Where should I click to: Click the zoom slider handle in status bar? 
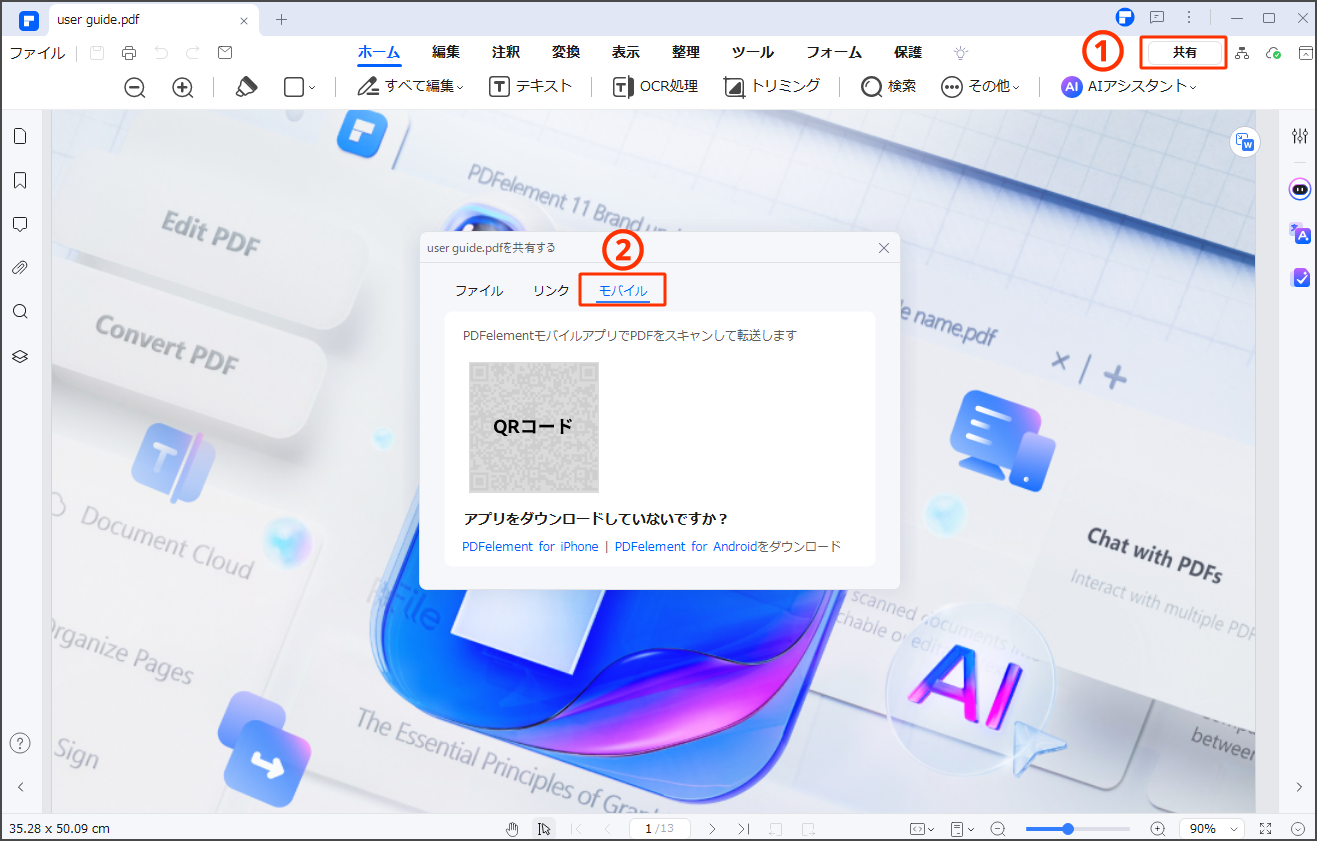tap(1068, 829)
